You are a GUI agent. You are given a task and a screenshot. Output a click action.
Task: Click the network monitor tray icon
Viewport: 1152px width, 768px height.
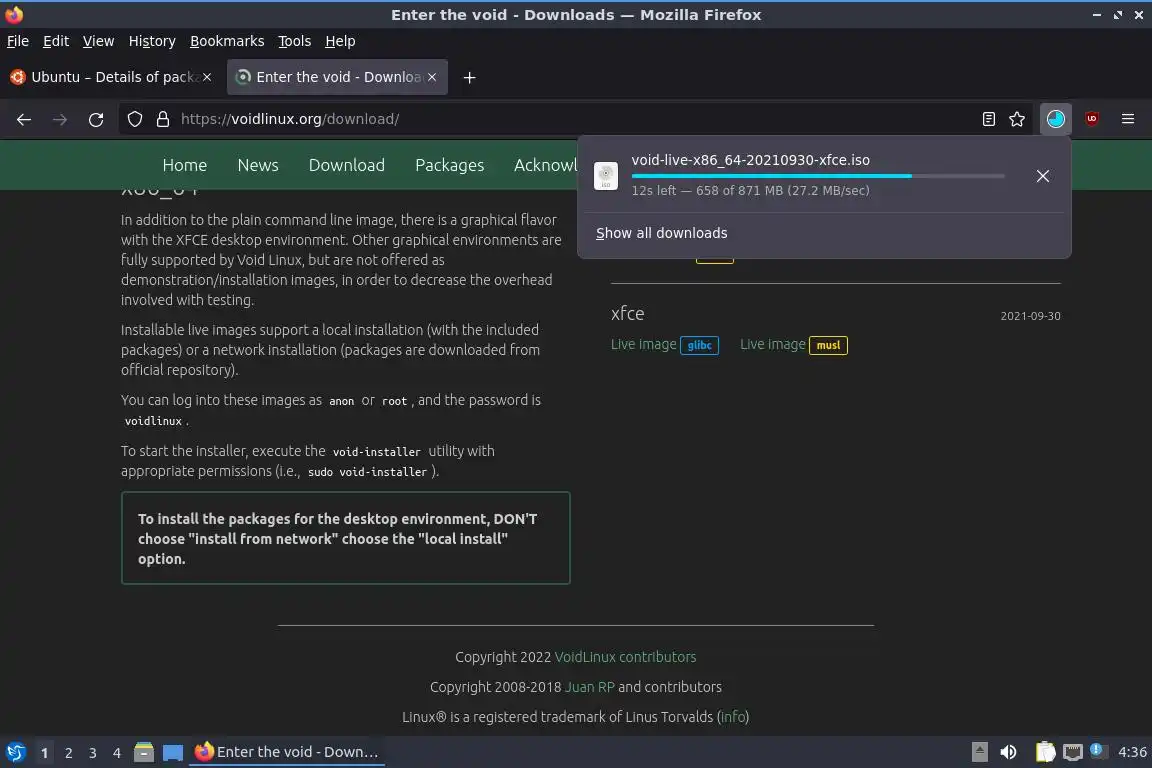click(1073, 752)
